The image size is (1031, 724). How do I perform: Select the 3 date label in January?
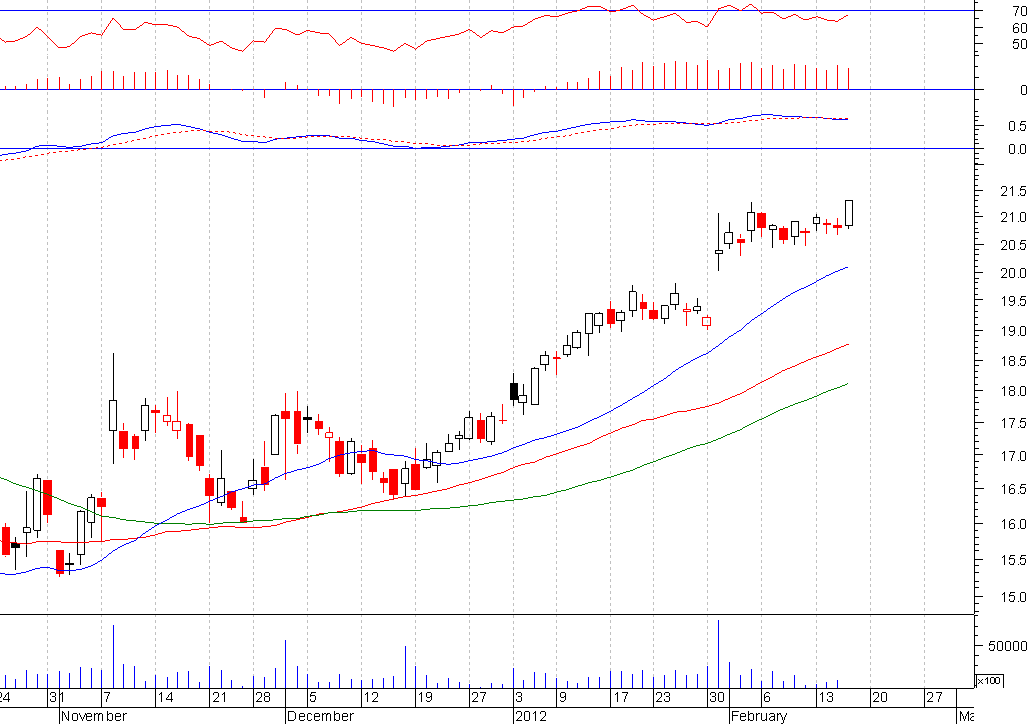coord(519,697)
